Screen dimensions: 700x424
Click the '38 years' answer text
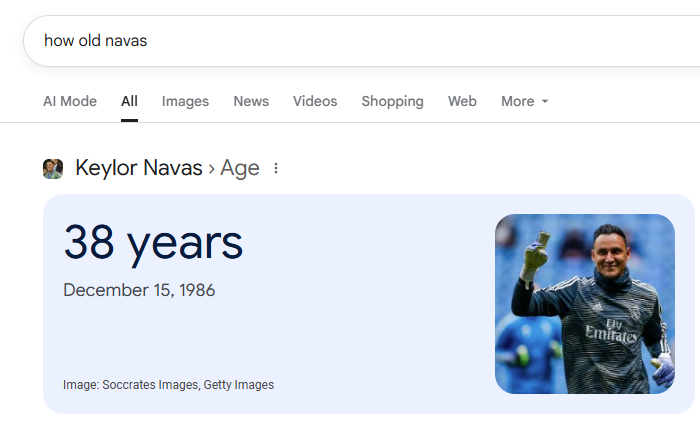pos(153,243)
